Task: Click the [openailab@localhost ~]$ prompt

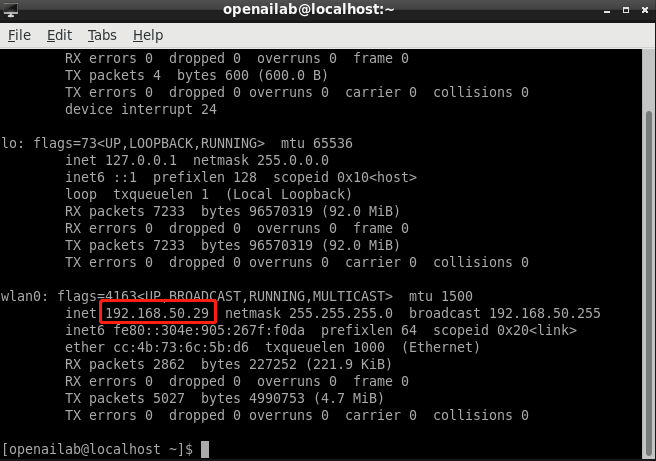Action: [97, 449]
